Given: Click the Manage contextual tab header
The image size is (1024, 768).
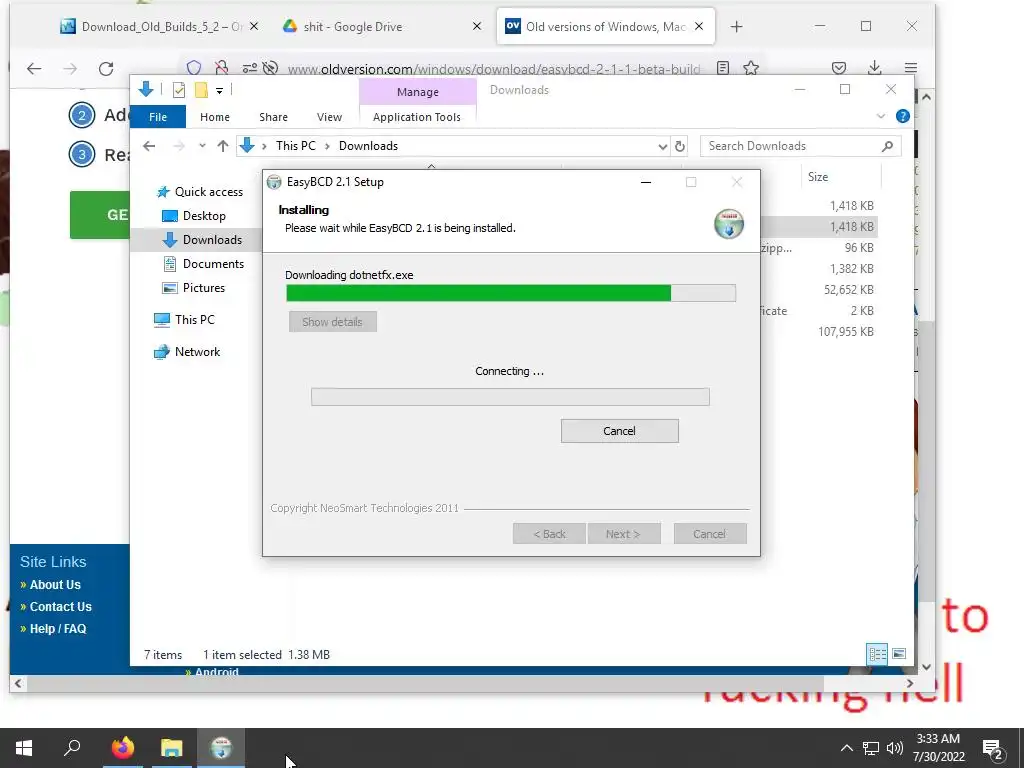Looking at the screenshot, I should (418, 92).
